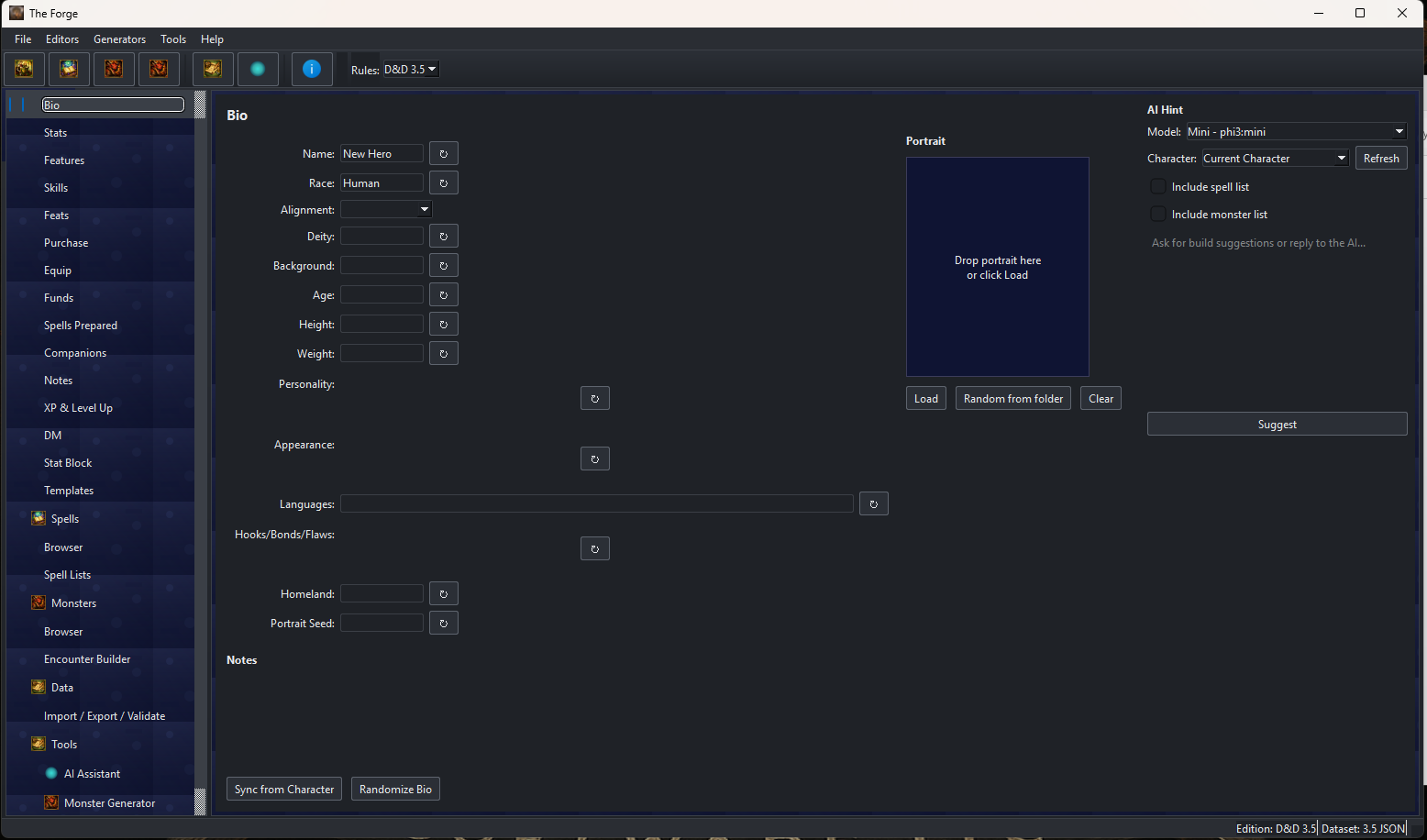
Task: Open the AI Model selector showing phi3:mini
Action: pos(1295,131)
